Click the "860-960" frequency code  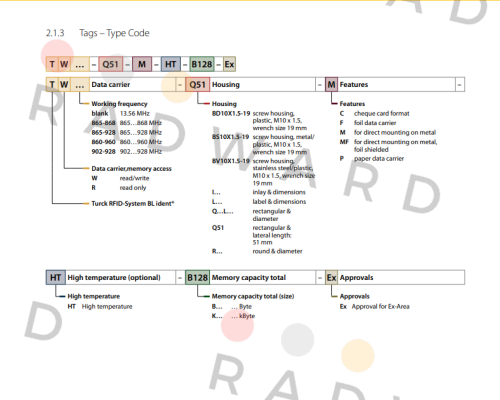pyautogui.click(x=103, y=142)
